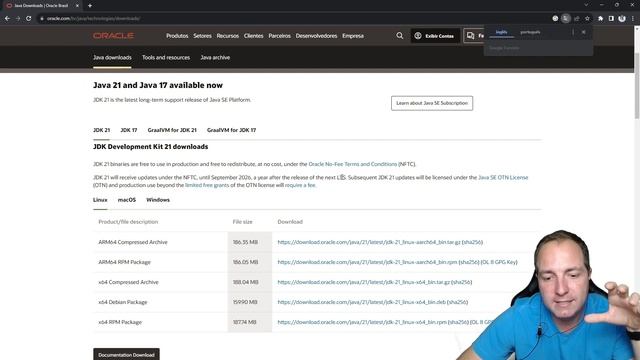Open sha256 link for x64 Debian Package
Image resolution: width=640 pixels, height=360 pixels.
(x=457, y=302)
